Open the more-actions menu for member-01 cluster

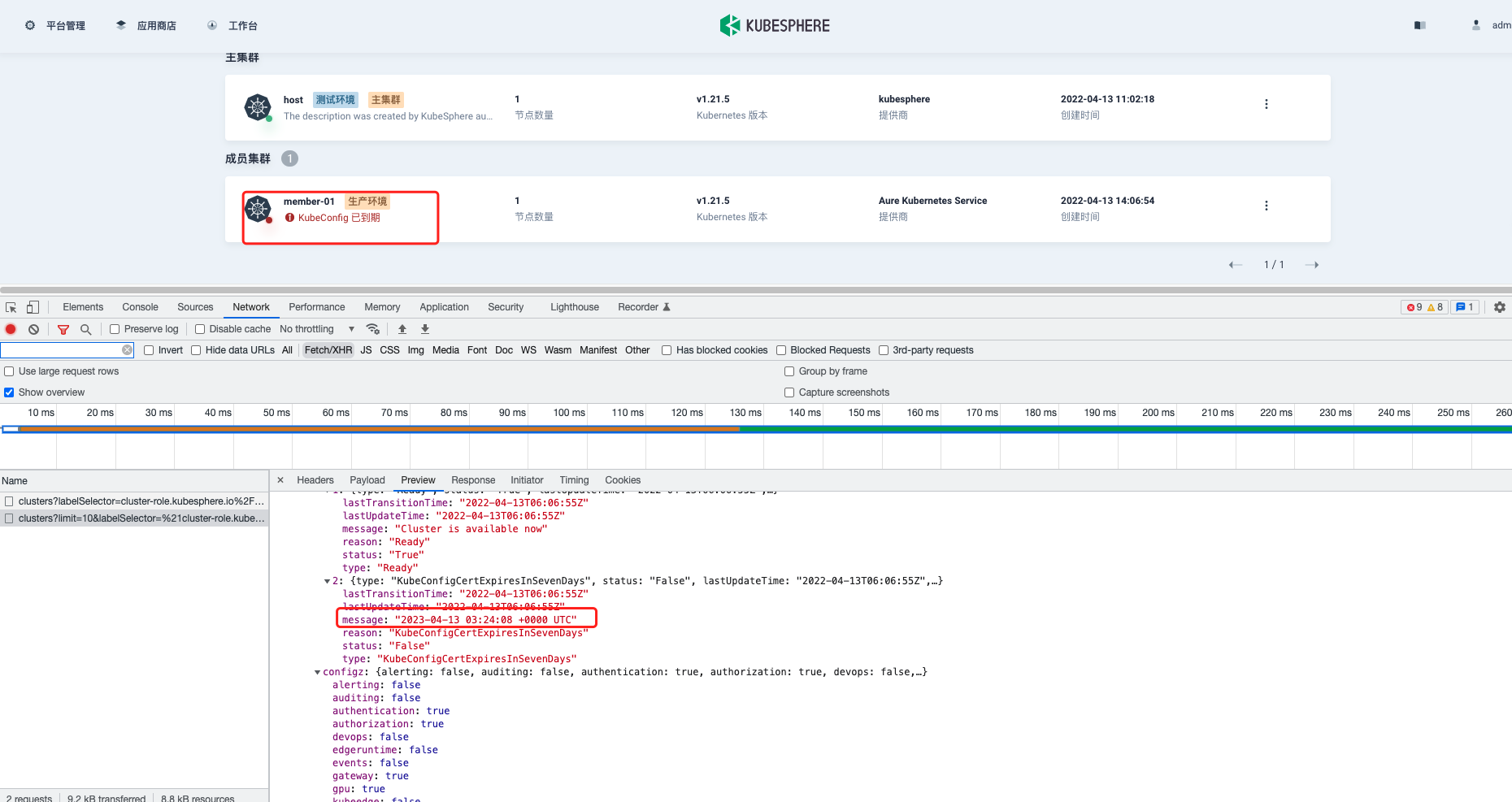1267,206
